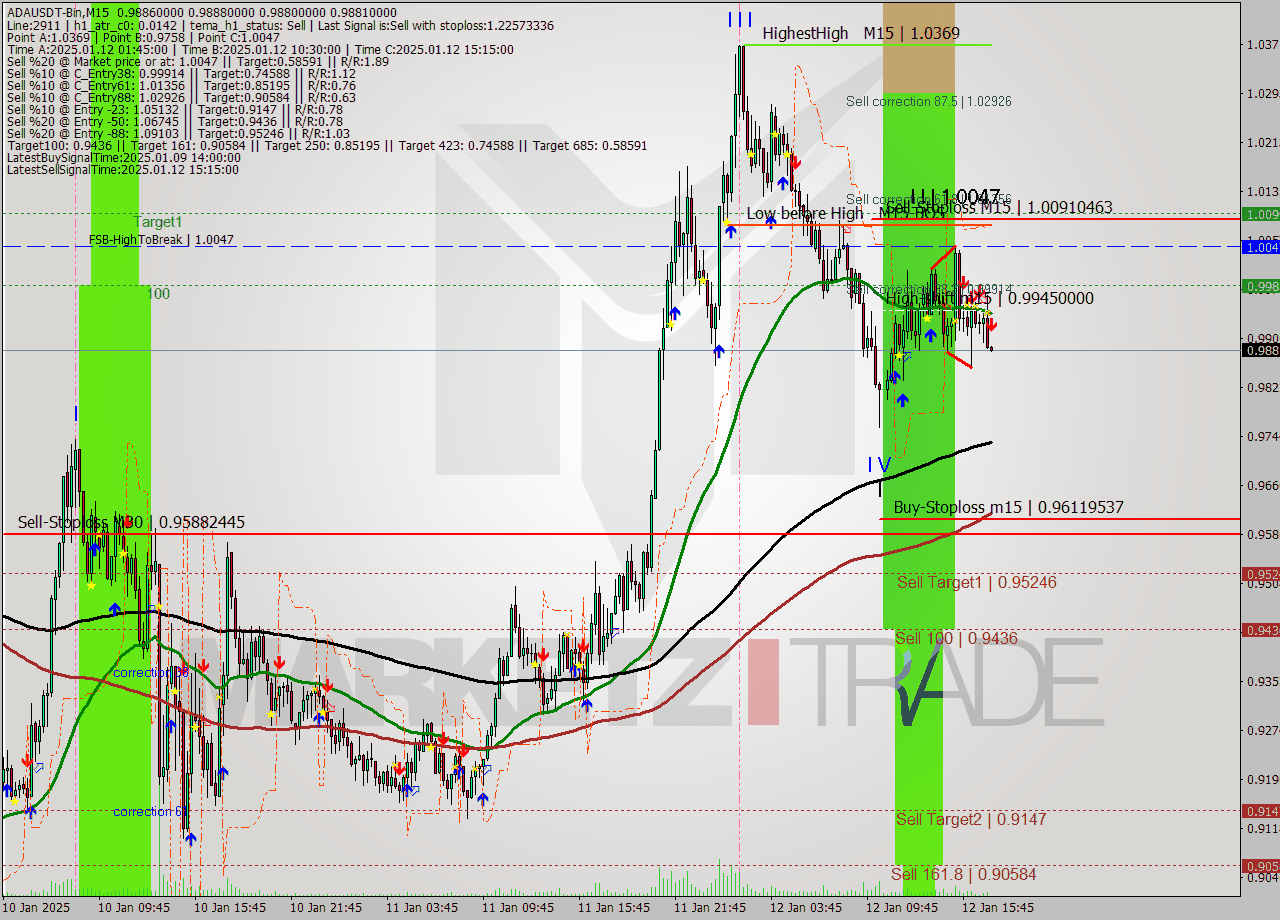Click the '11 Jan 15:45' time axis label
The height and width of the screenshot is (920, 1280).
point(614,908)
